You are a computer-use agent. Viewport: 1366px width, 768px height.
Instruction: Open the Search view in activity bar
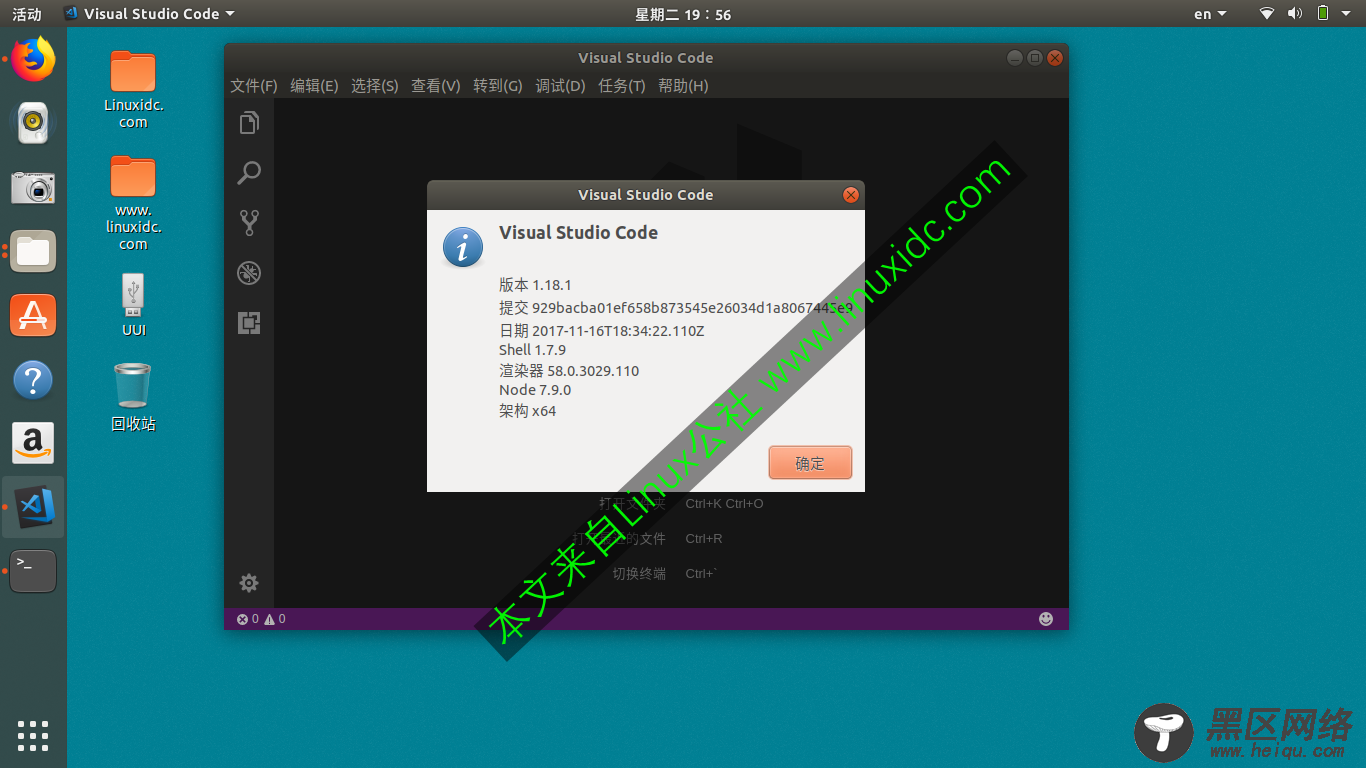pos(249,173)
